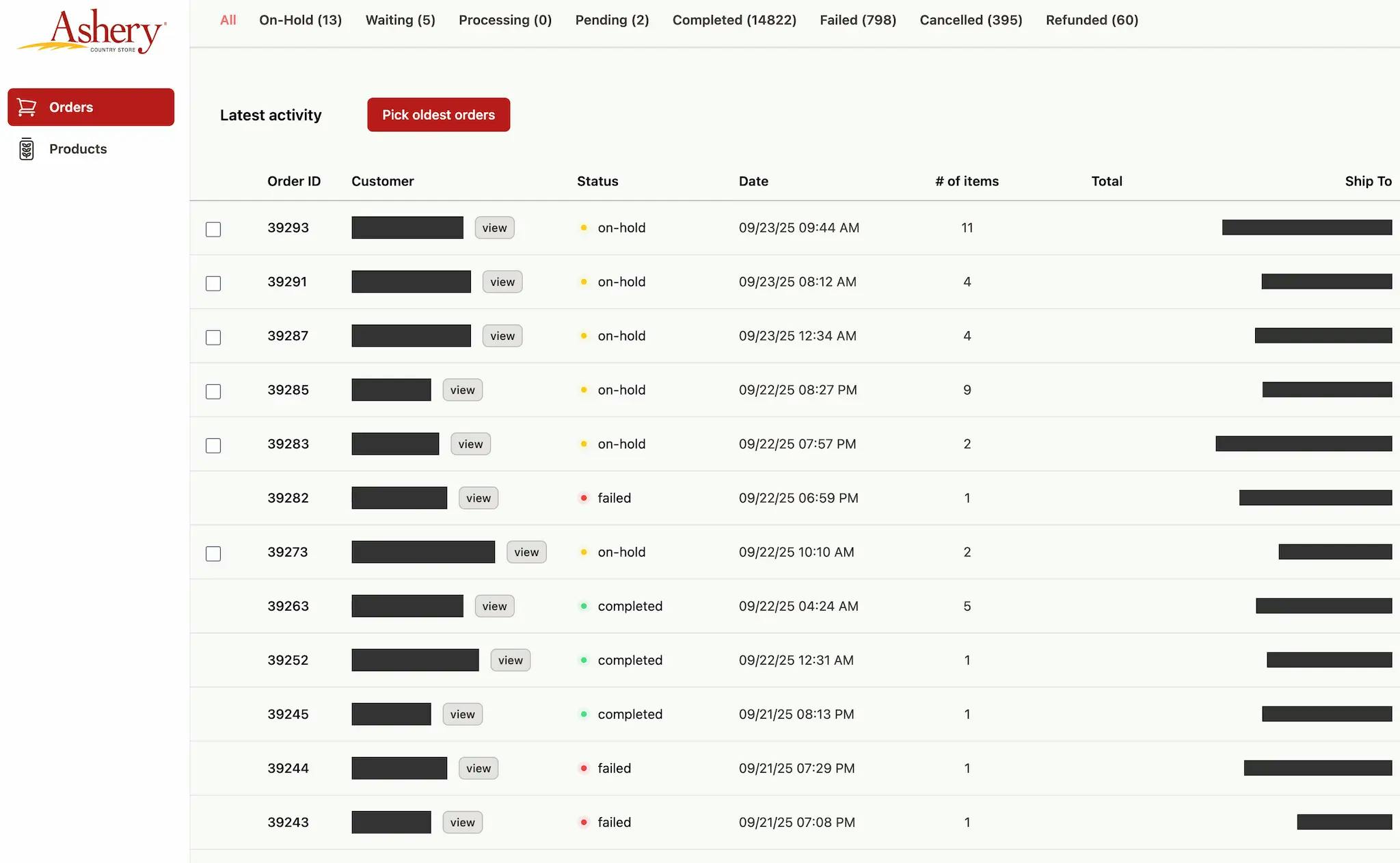Click green completed dot for order 39263

point(584,606)
